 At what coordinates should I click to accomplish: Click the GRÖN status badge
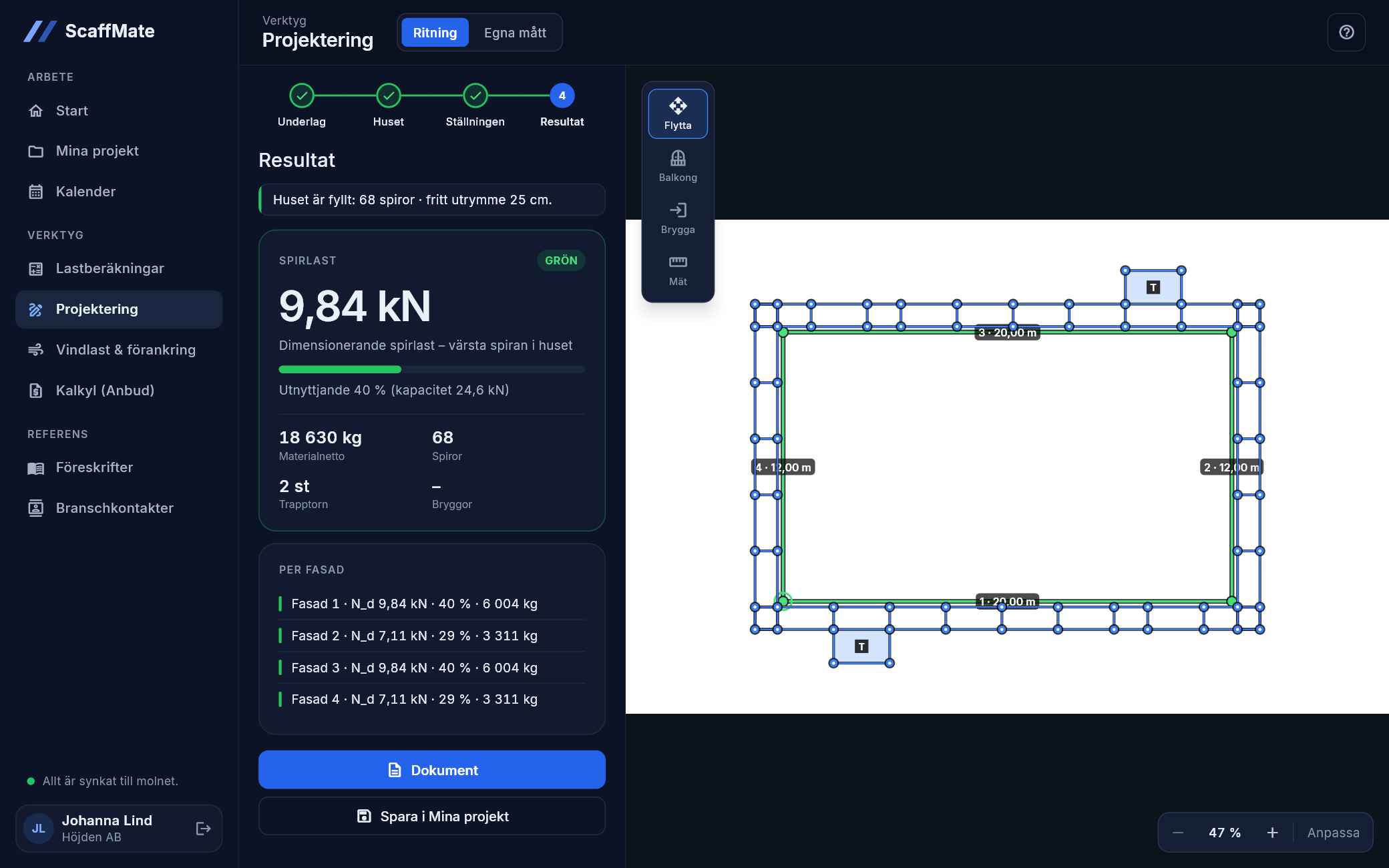(x=561, y=260)
